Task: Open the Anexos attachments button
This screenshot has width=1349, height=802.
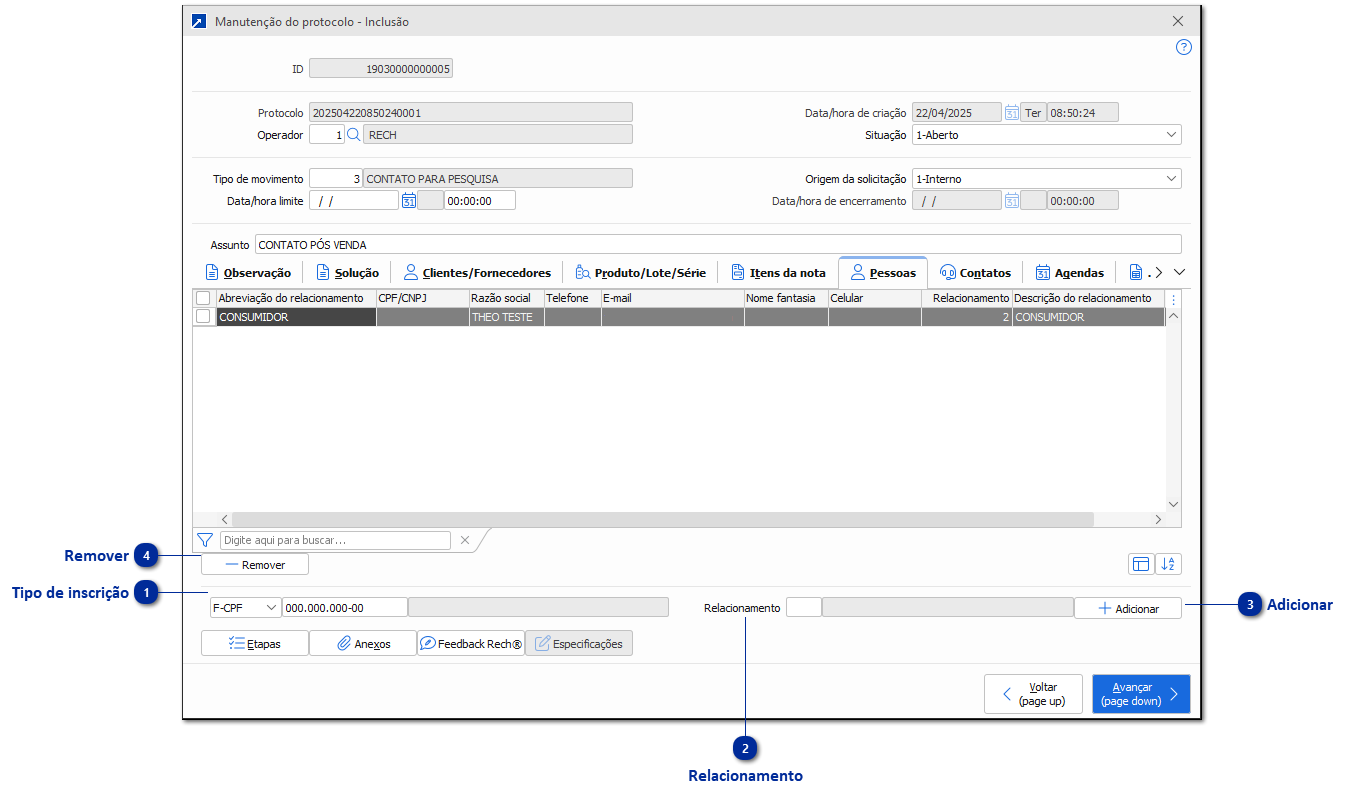Action: tap(363, 644)
